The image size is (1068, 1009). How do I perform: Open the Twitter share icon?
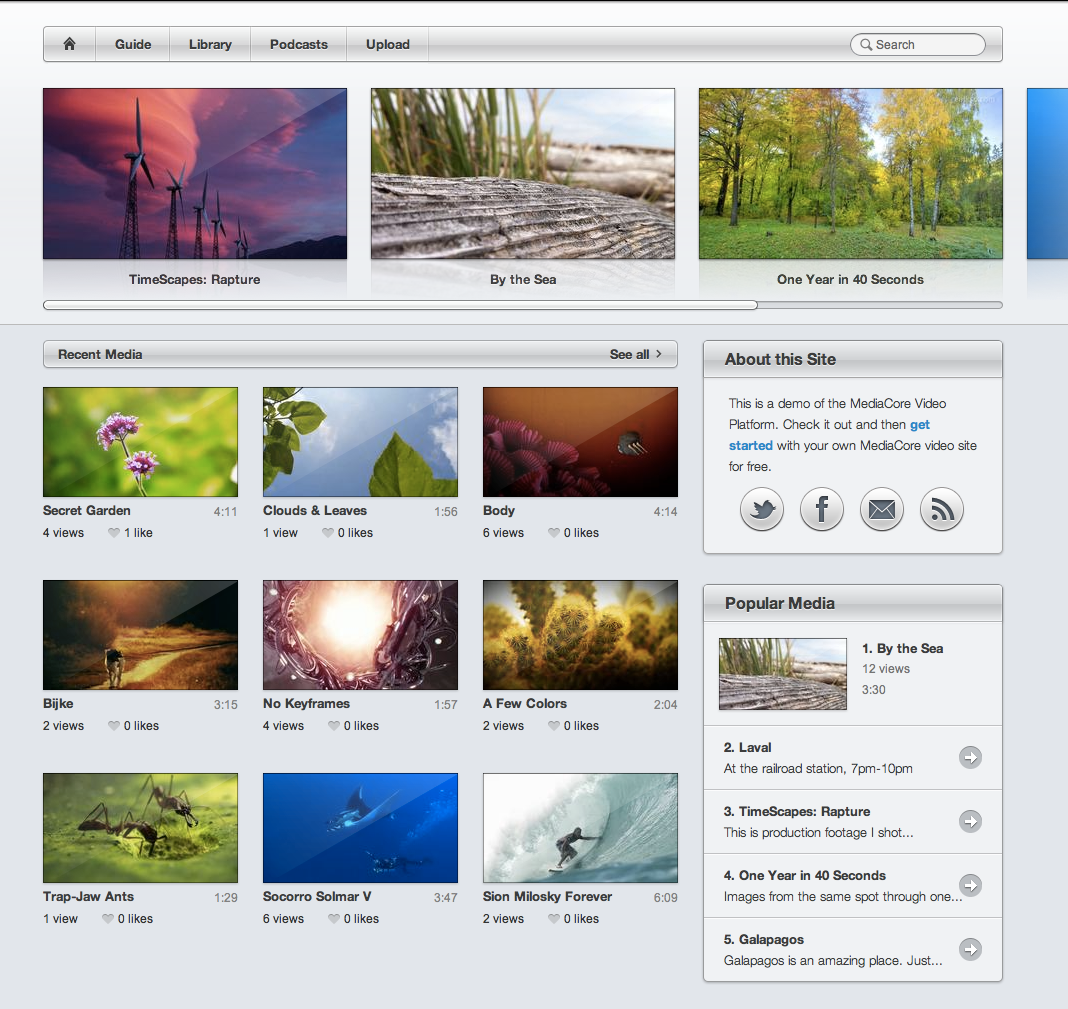(x=761, y=510)
